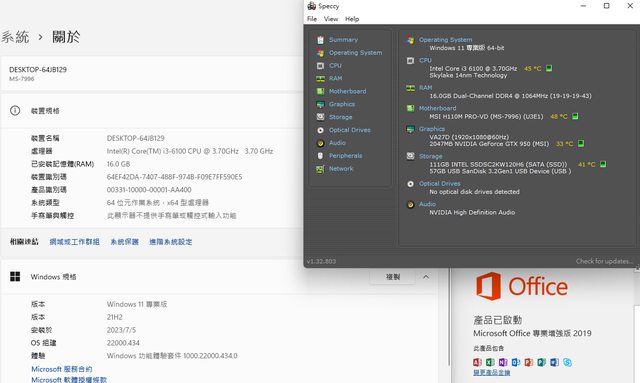The height and width of the screenshot is (383, 640).
Task: Open the Help menu in Speccy
Action: pyautogui.click(x=352, y=19)
